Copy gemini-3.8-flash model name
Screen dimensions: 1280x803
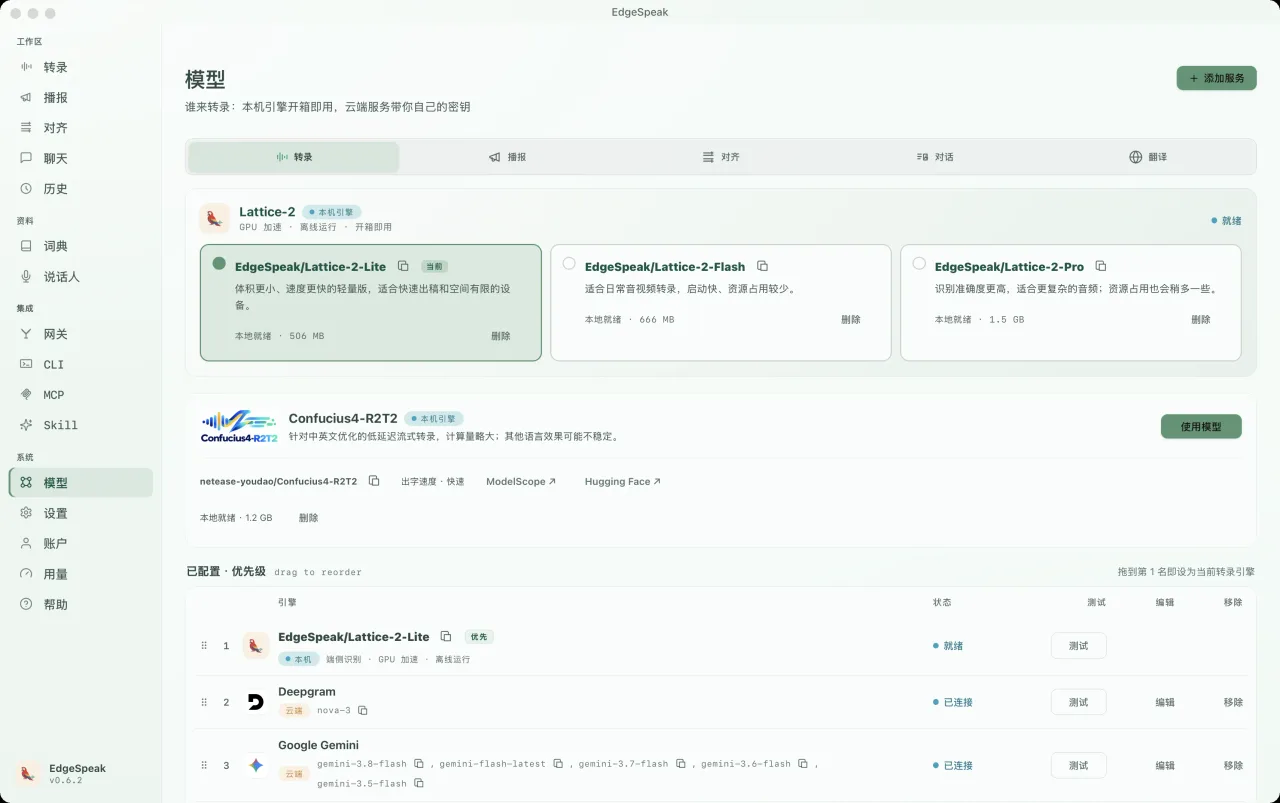tap(419, 764)
